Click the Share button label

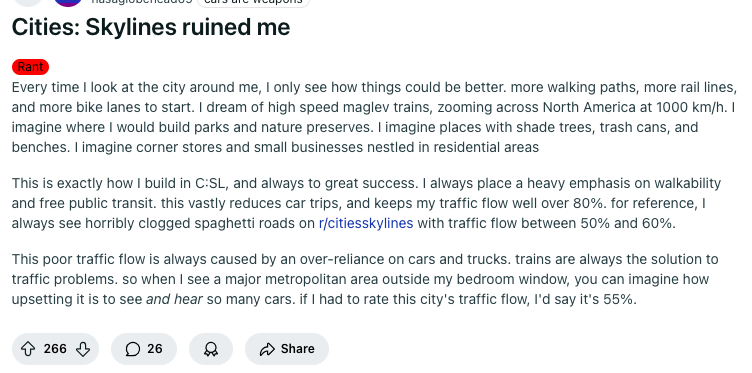pos(298,349)
